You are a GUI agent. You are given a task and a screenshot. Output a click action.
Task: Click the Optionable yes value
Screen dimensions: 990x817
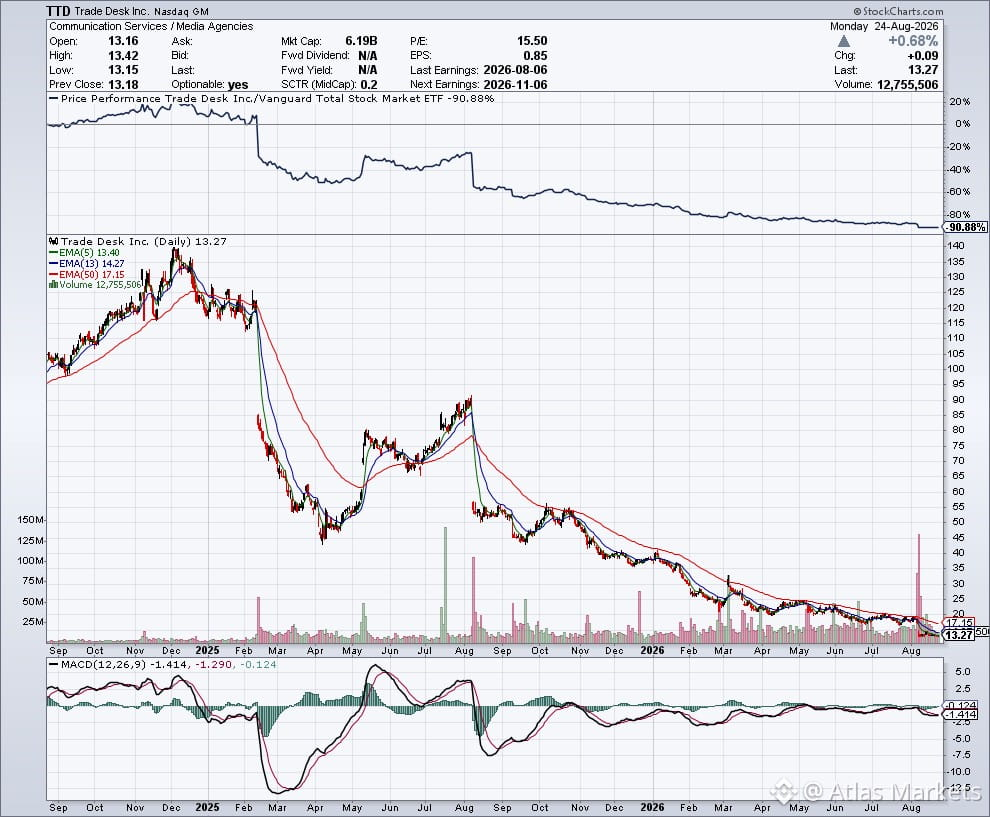click(238, 85)
